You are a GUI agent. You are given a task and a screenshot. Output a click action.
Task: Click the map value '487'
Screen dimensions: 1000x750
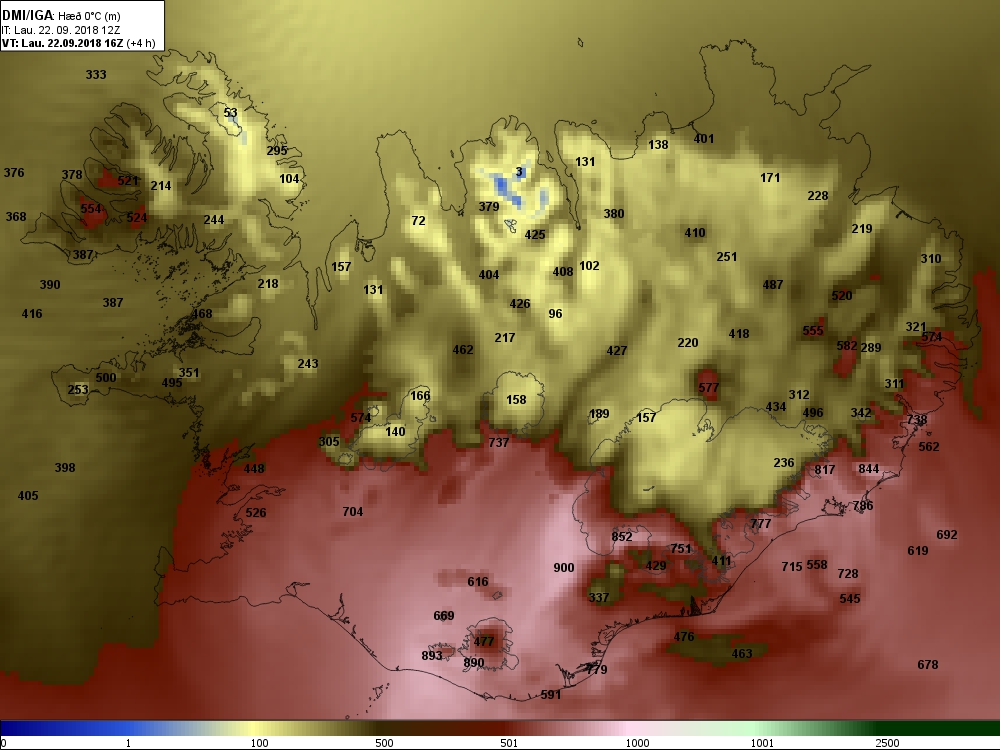point(773,285)
